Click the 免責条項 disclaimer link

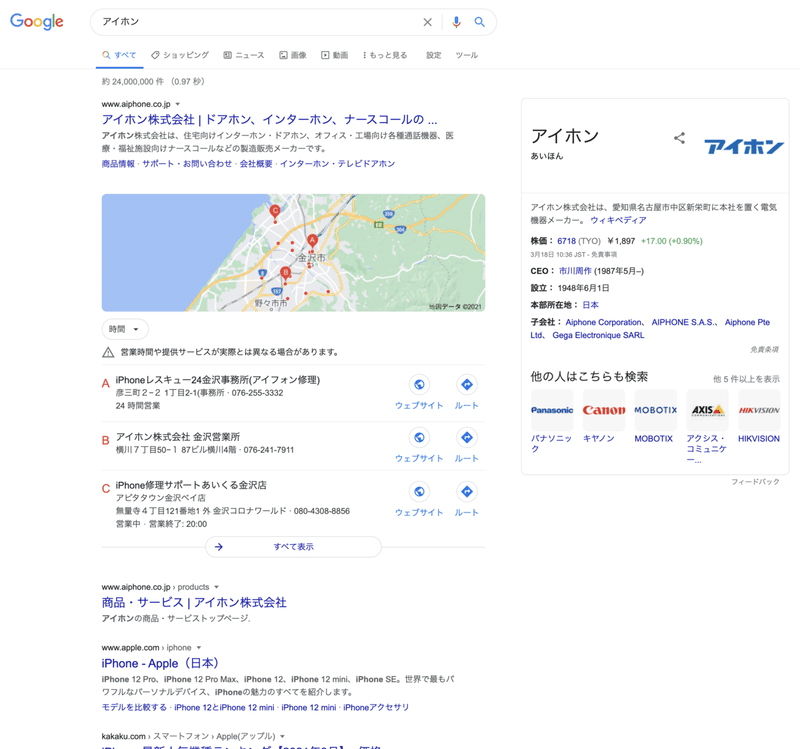click(x=764, y=349)
